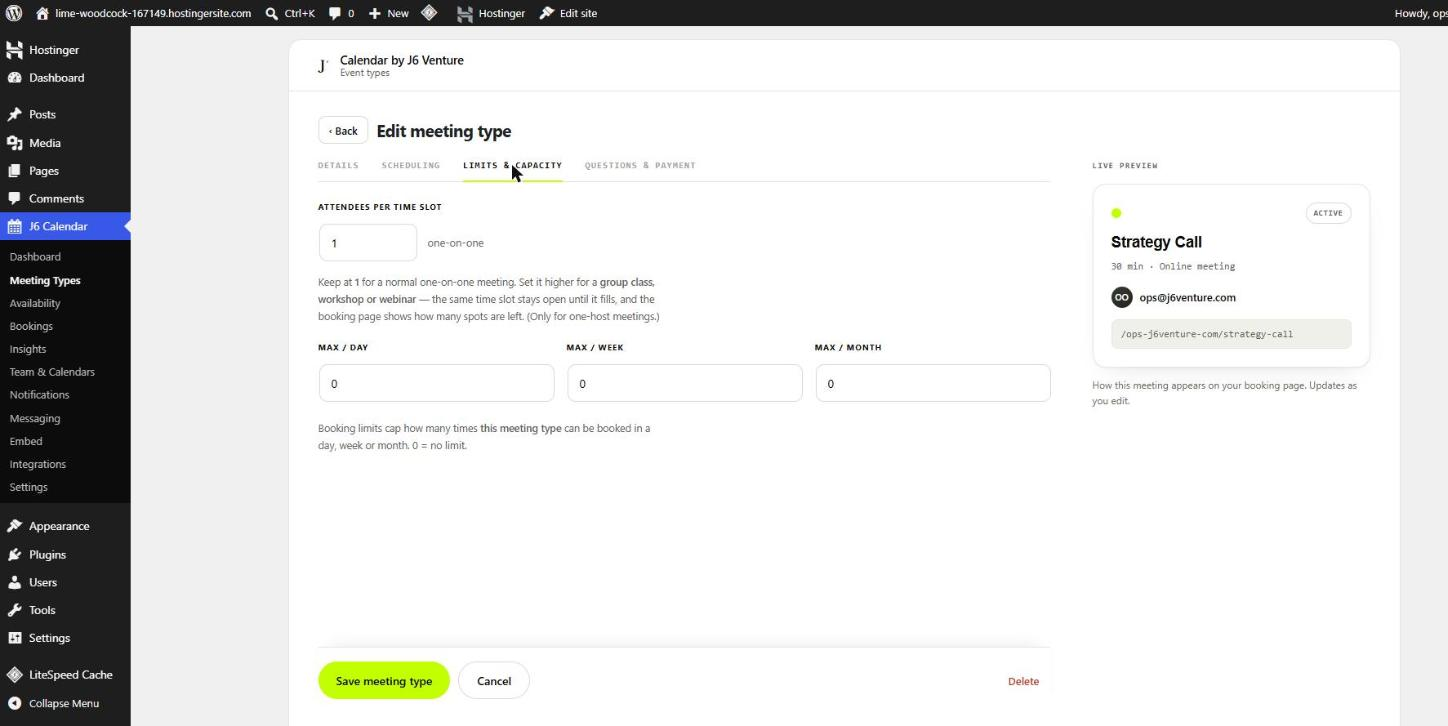1448x726 pixels.
Task: Click the Pages icon in the sidebar
Action: (15, 171)
